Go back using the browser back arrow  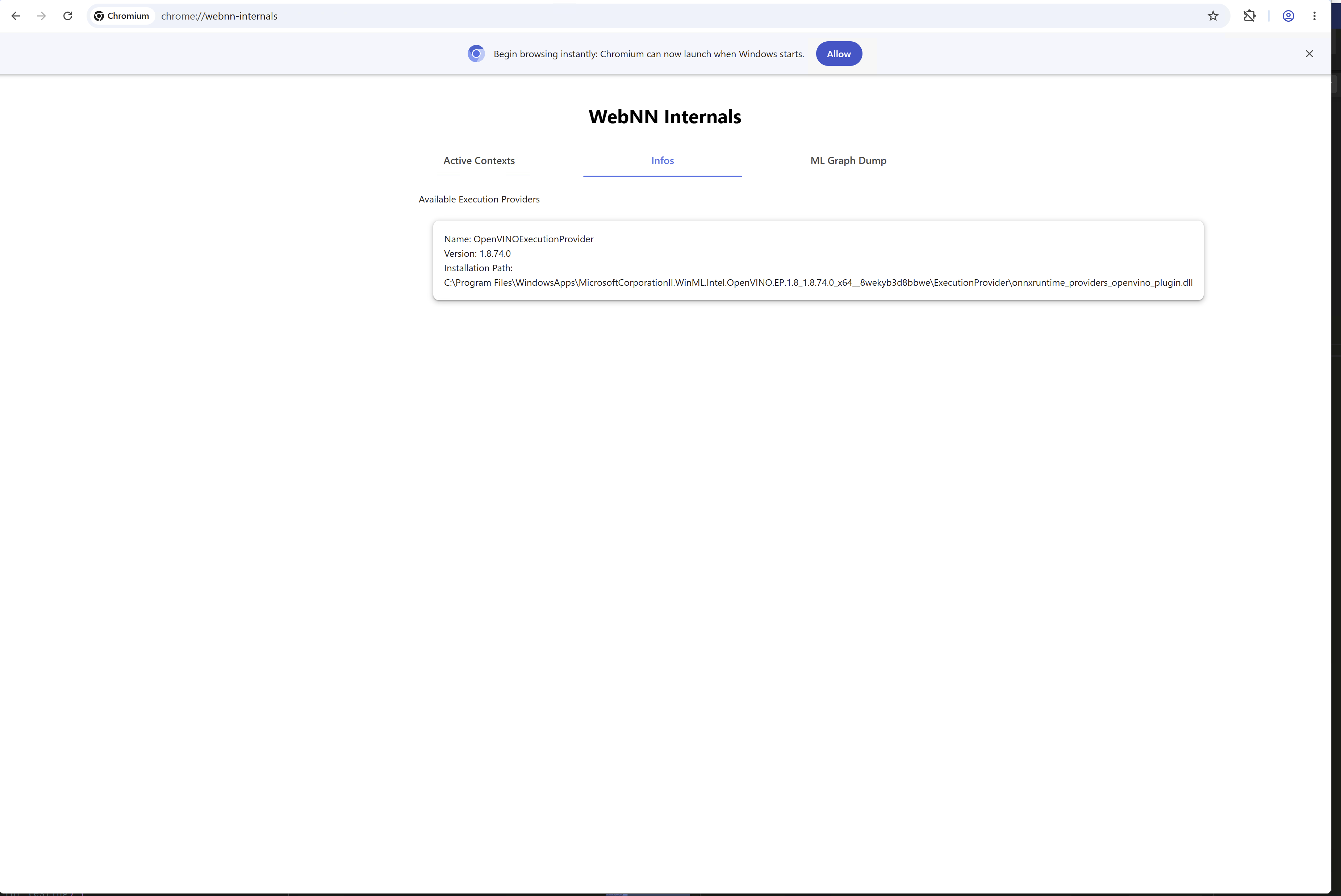pyautogui.click(x=16, y=16)
